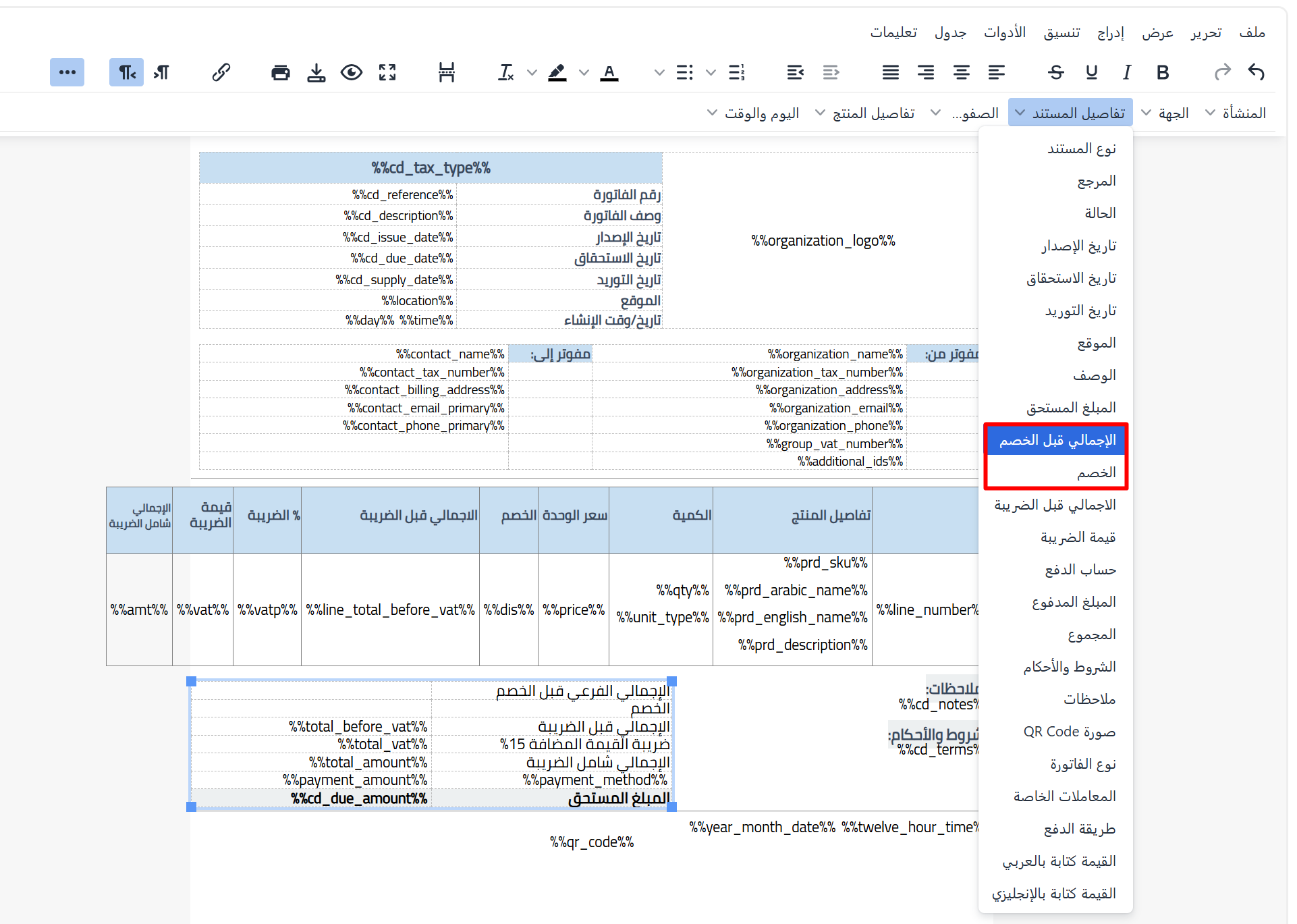1297x924 pixels.
Task: Clear formatting with the Tx icon
Action: point(506,72)
